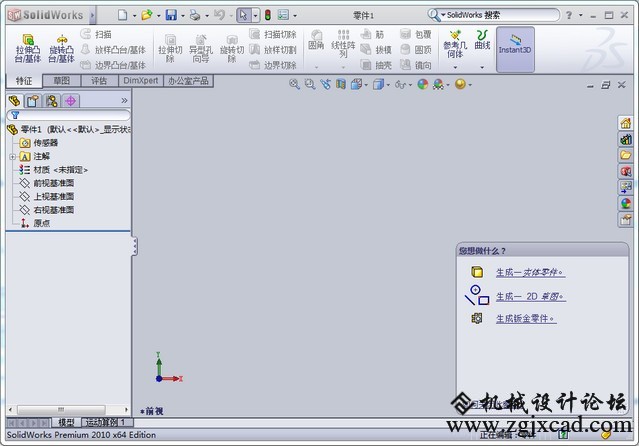This screenshot has height=446, width=639.
Task: Select the Wrap (包覆) feature
Action: (416, 34)
